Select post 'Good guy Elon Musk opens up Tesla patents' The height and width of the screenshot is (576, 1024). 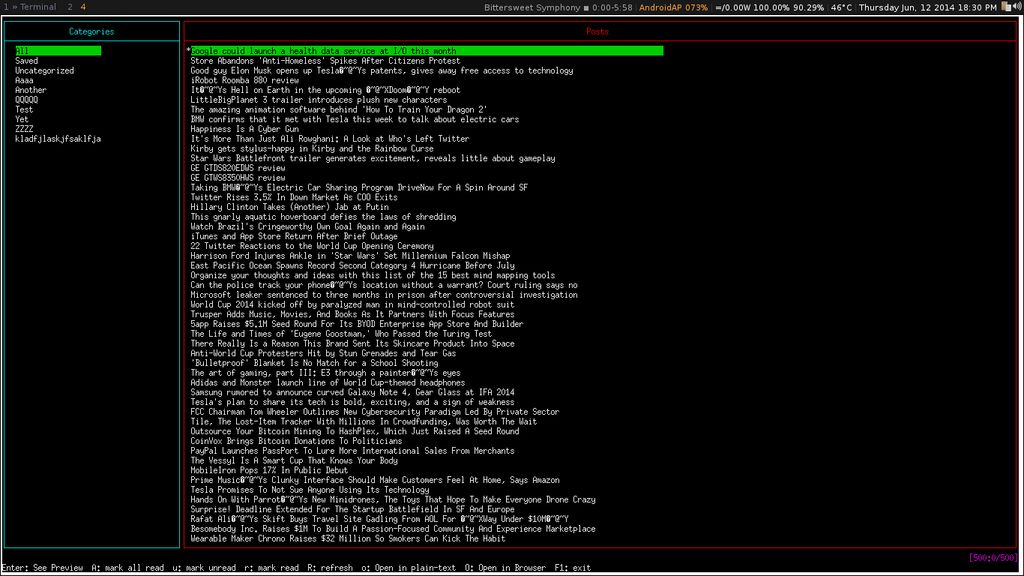pyautogui.click(x=381, y=71)
